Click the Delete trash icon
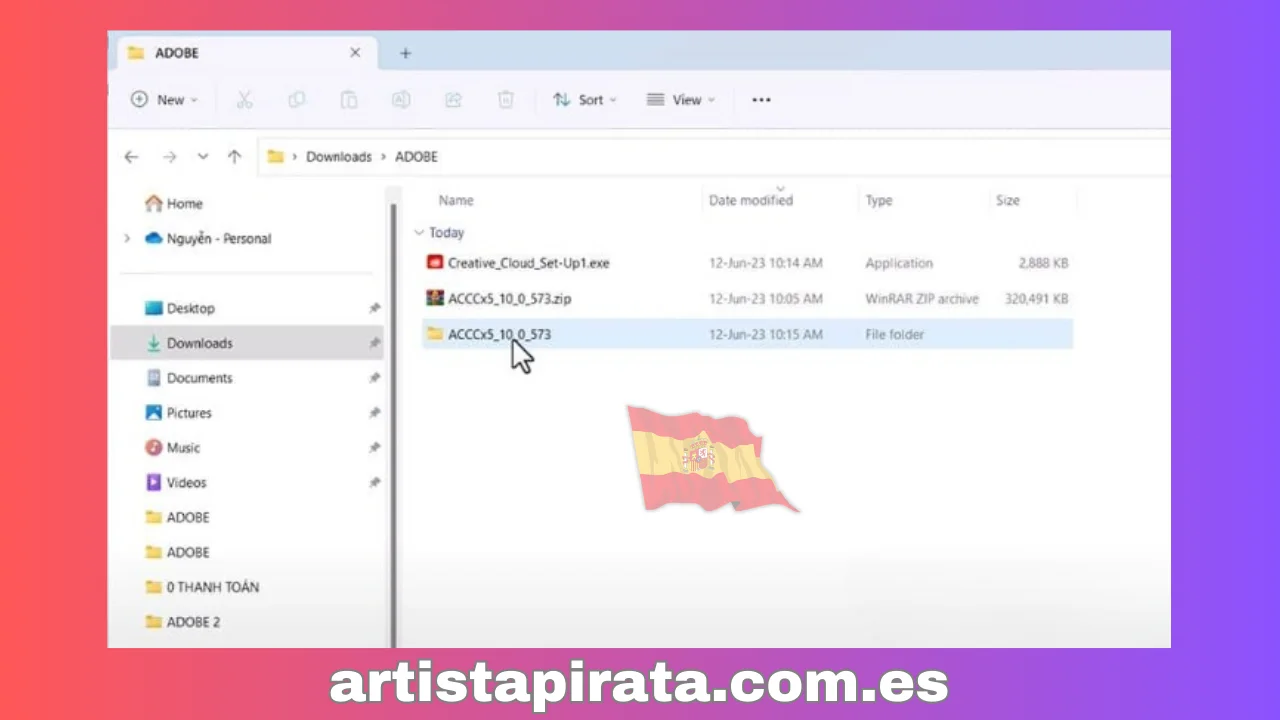The image size is (1280, 720). (506, 100)
